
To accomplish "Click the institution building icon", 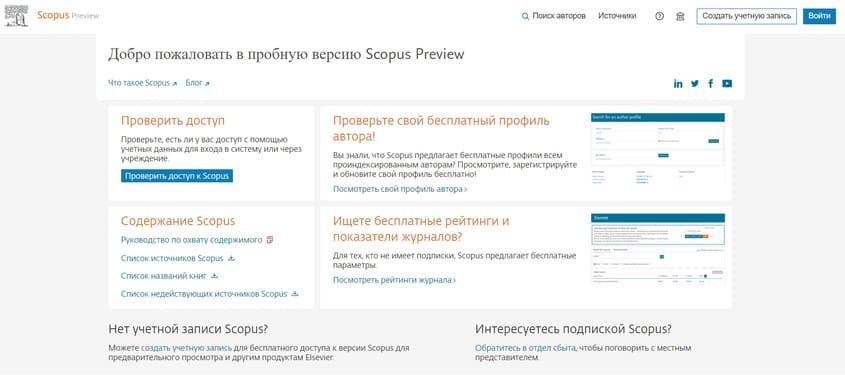I will click(x=680, y=16).
